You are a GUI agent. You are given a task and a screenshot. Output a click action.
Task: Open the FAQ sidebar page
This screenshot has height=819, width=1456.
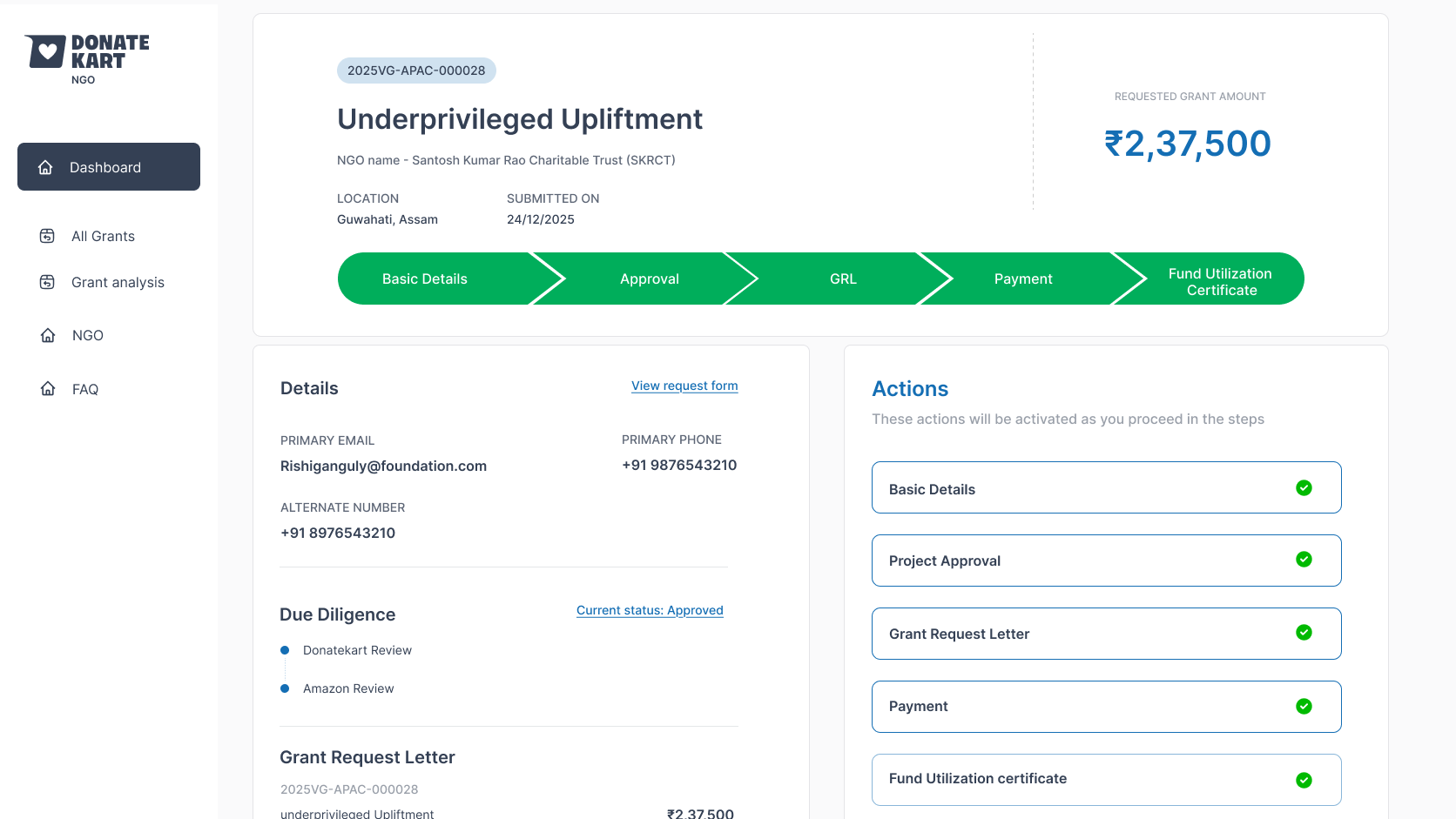point(85,389)
